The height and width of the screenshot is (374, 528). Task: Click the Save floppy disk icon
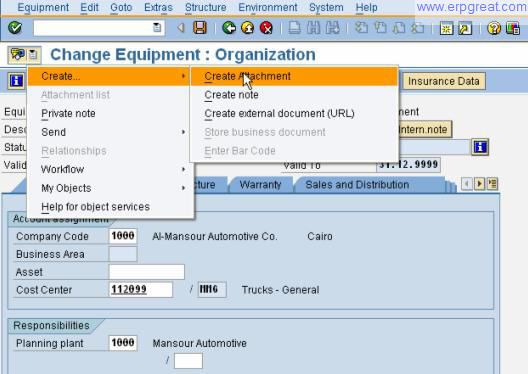(x=200, y=28)
